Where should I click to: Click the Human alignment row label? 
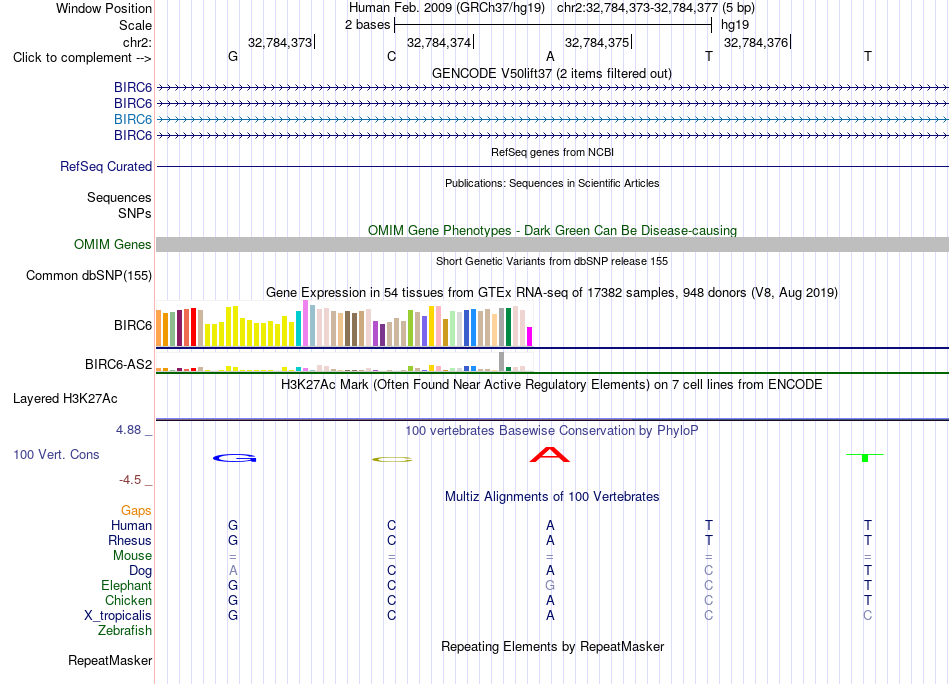(131, 525)
